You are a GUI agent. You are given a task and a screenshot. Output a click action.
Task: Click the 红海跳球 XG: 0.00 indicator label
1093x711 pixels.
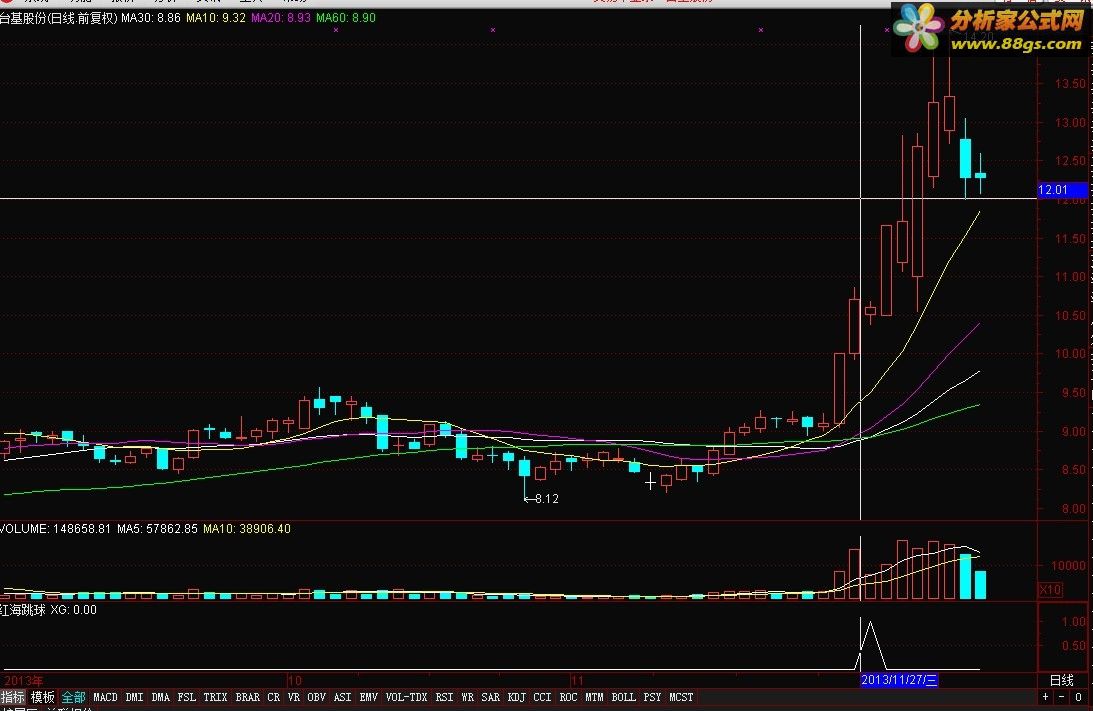(48, 610)
